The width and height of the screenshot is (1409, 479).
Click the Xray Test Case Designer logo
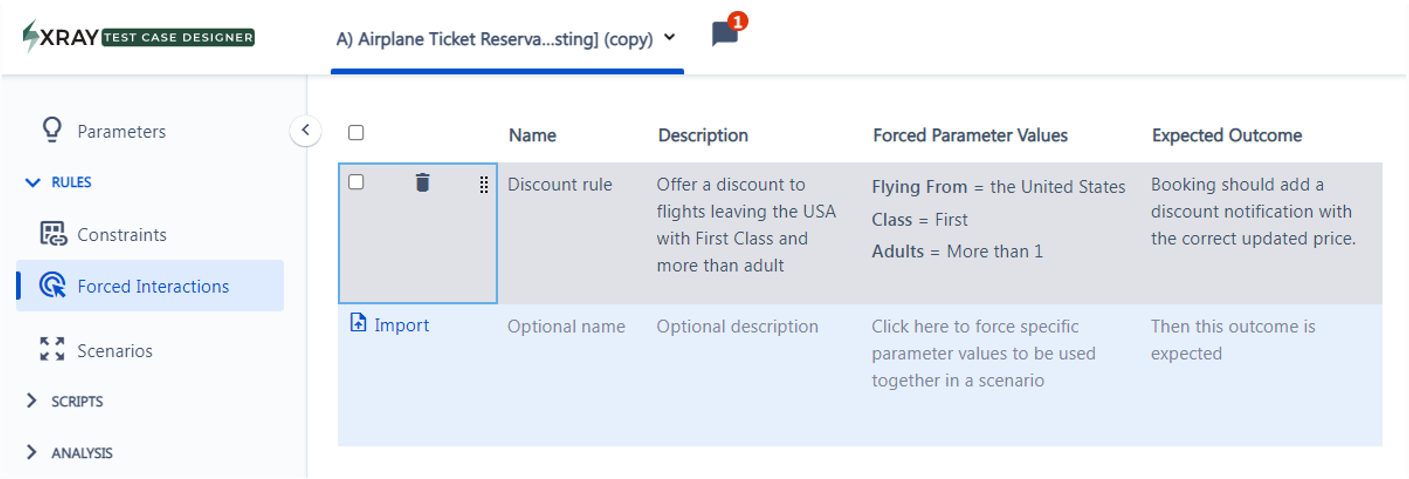tap(138, 37)
